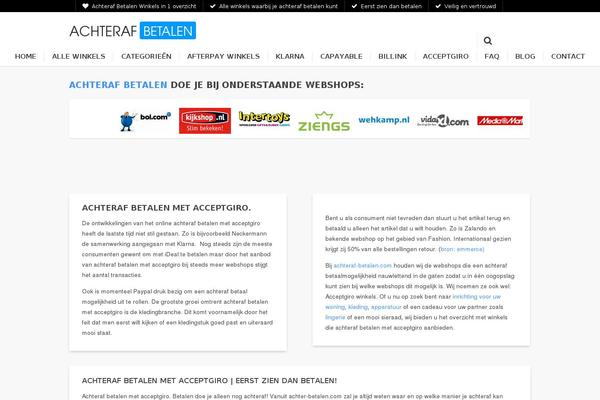Open the kijkshop.nl webshop logo

[205, 121]
